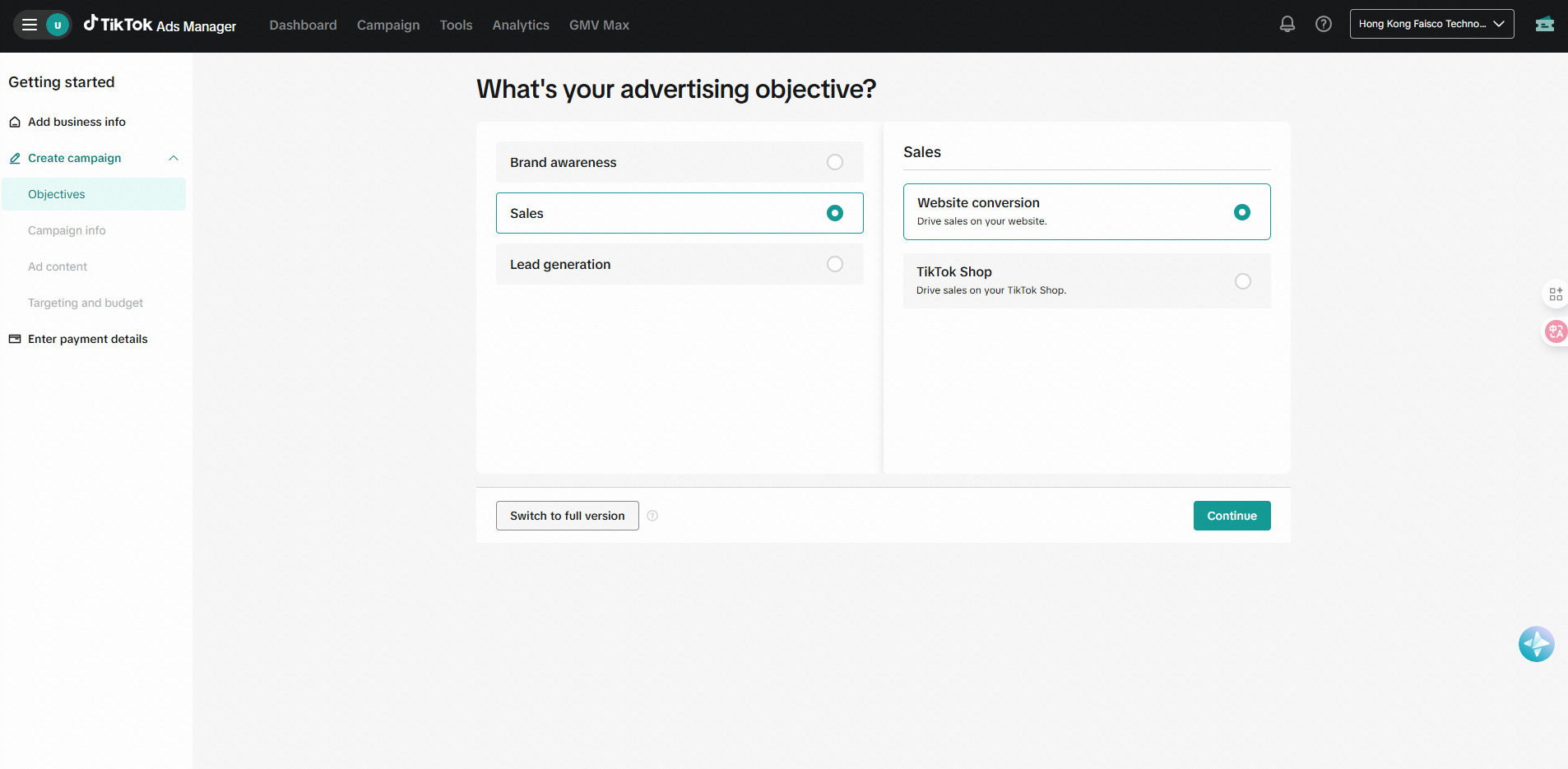Open the Analytics menu
Viewport: 1568px width, 769px height.
click(520, 25)
